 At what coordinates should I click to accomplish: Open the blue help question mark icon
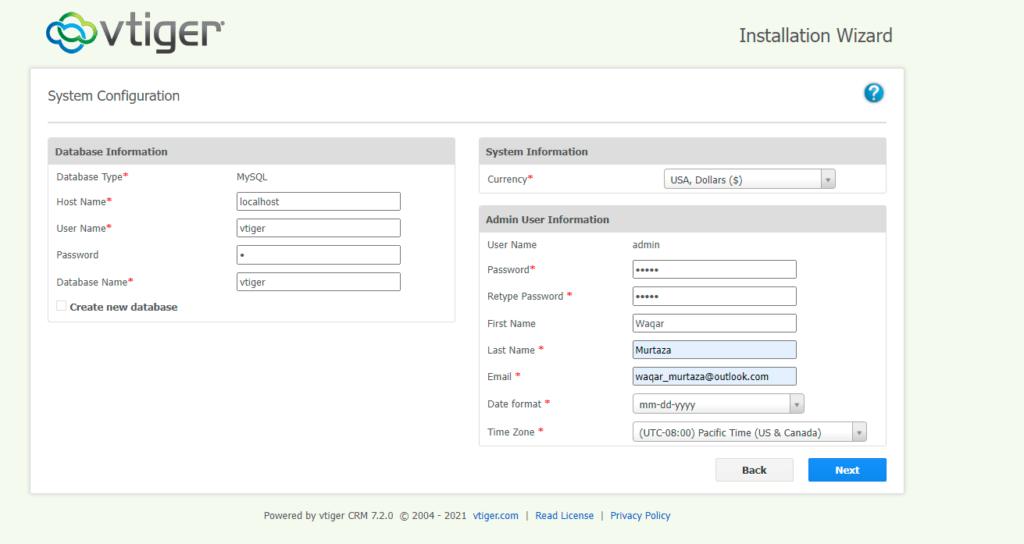tap(873, 93)
